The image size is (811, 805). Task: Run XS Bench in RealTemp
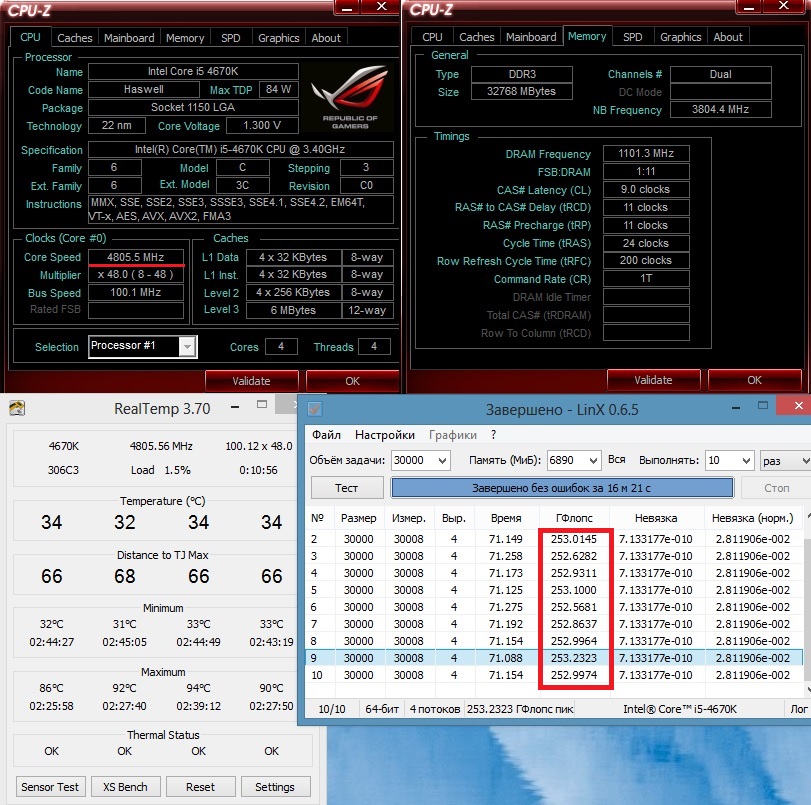125,787
